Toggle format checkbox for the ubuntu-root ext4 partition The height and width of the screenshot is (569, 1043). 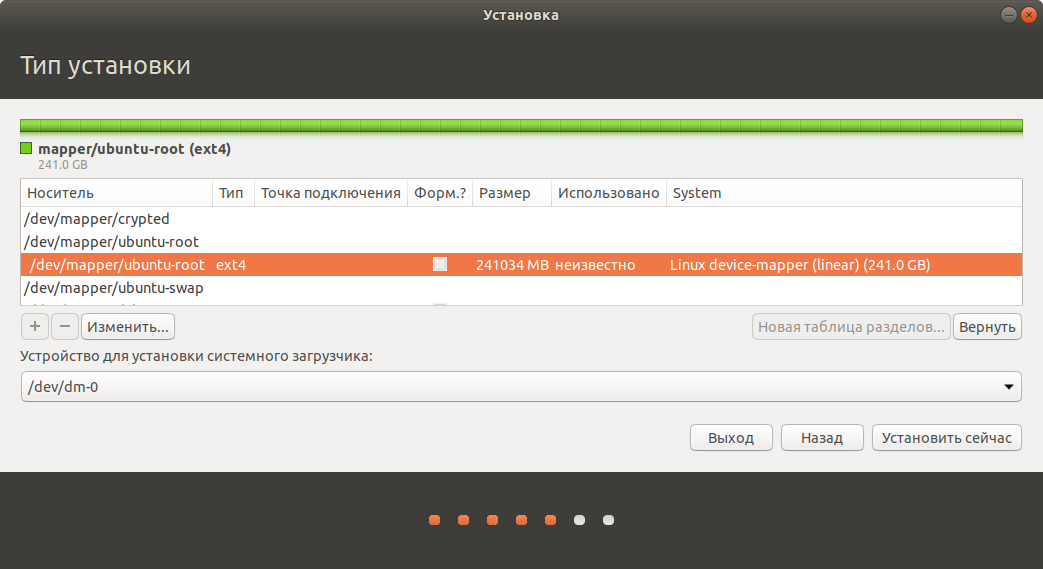[440, 265]
